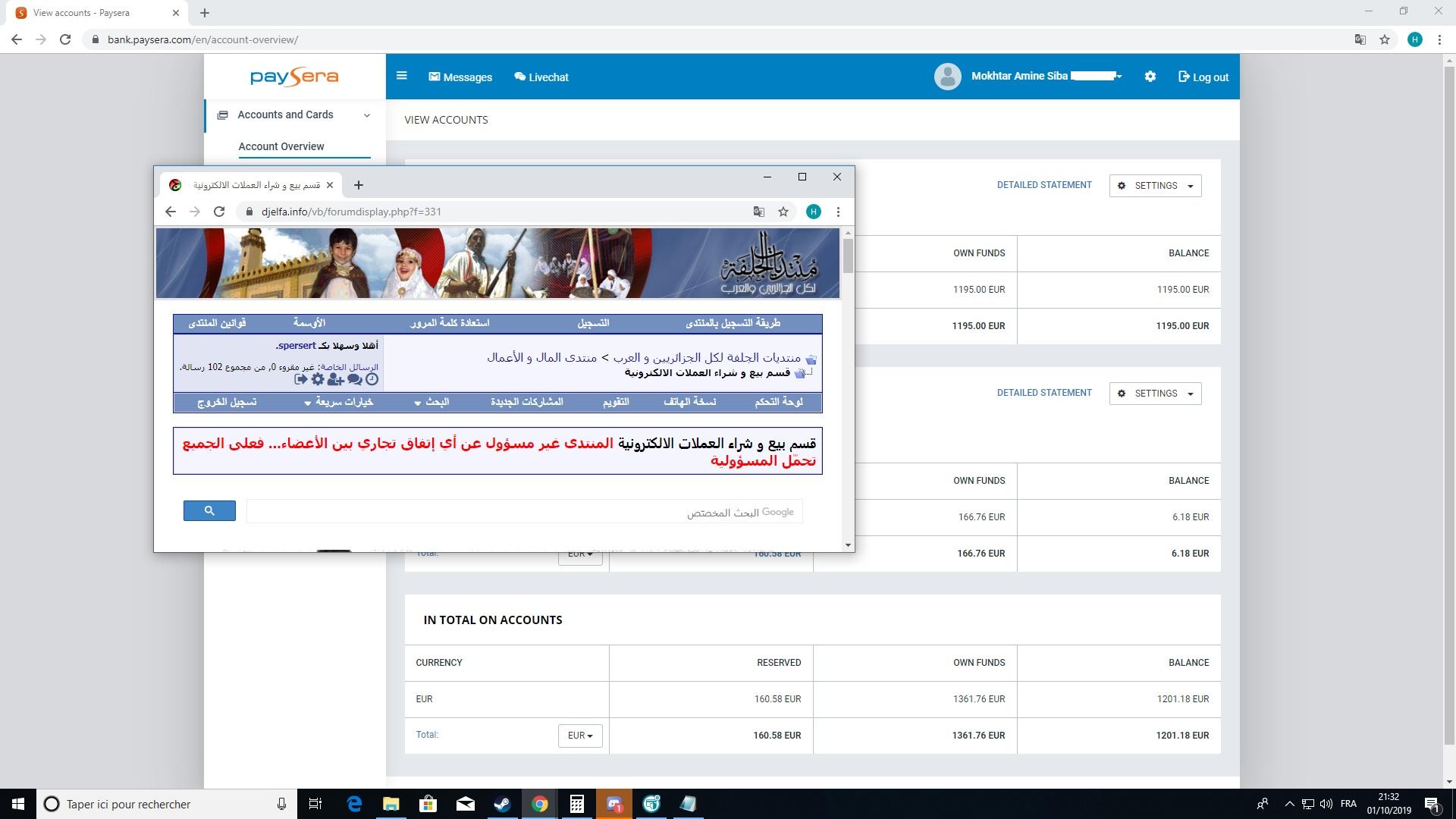Open the EUR currency dropdown in totals
Image resolution: width=1456 pixels, height=819 pixels.
(x=580, y=736)
